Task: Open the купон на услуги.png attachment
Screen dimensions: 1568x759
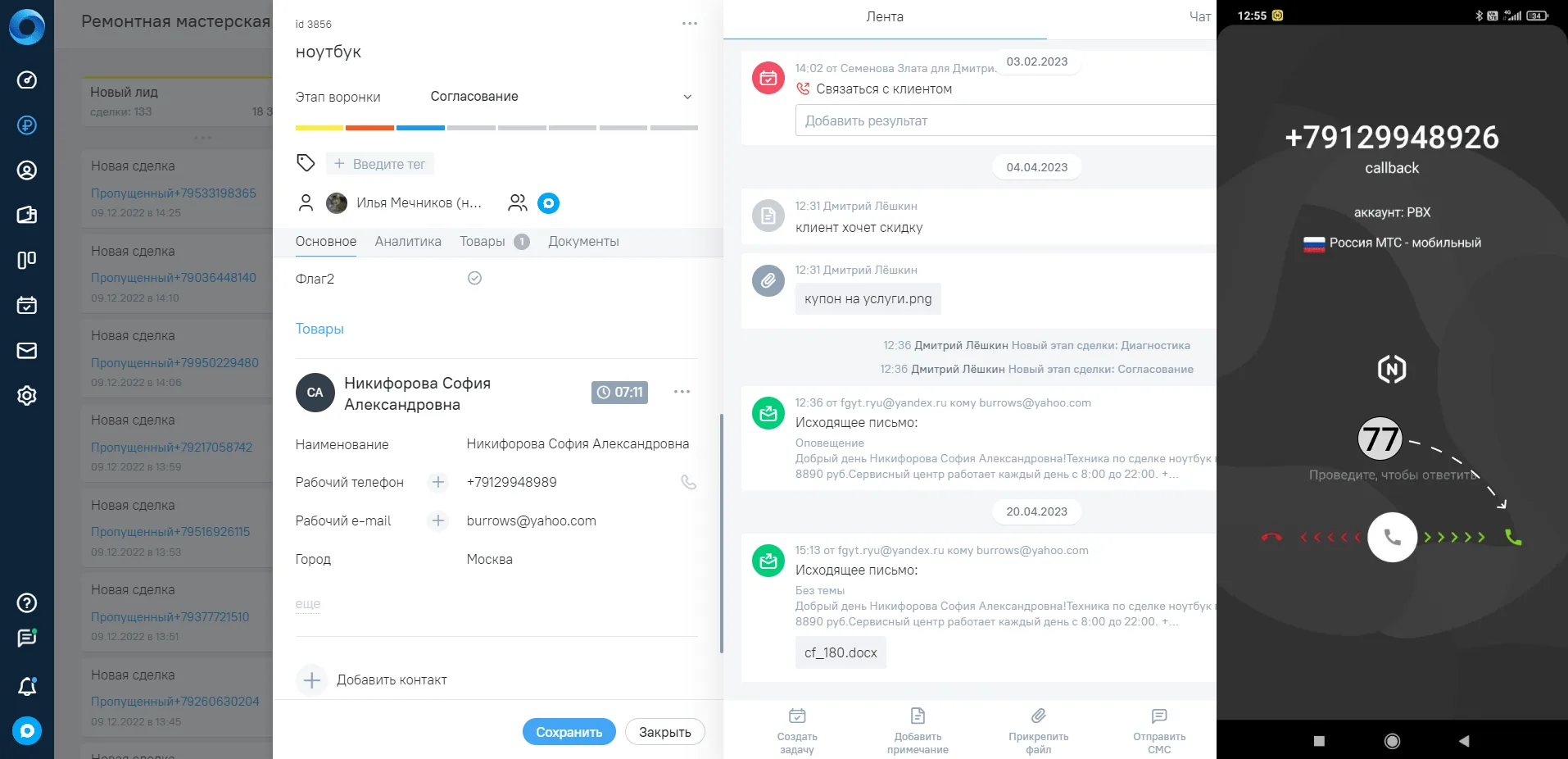Action: (868, 299)
